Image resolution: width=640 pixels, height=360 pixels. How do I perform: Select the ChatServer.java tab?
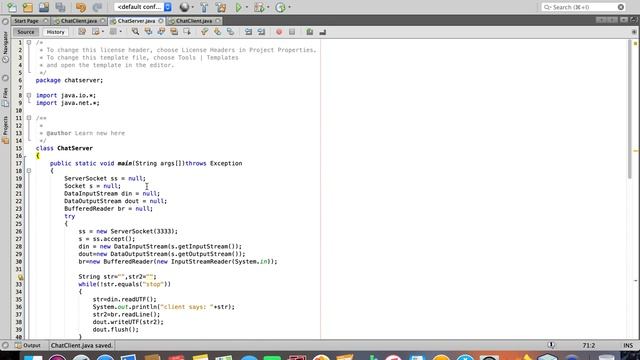pos(136,21)
